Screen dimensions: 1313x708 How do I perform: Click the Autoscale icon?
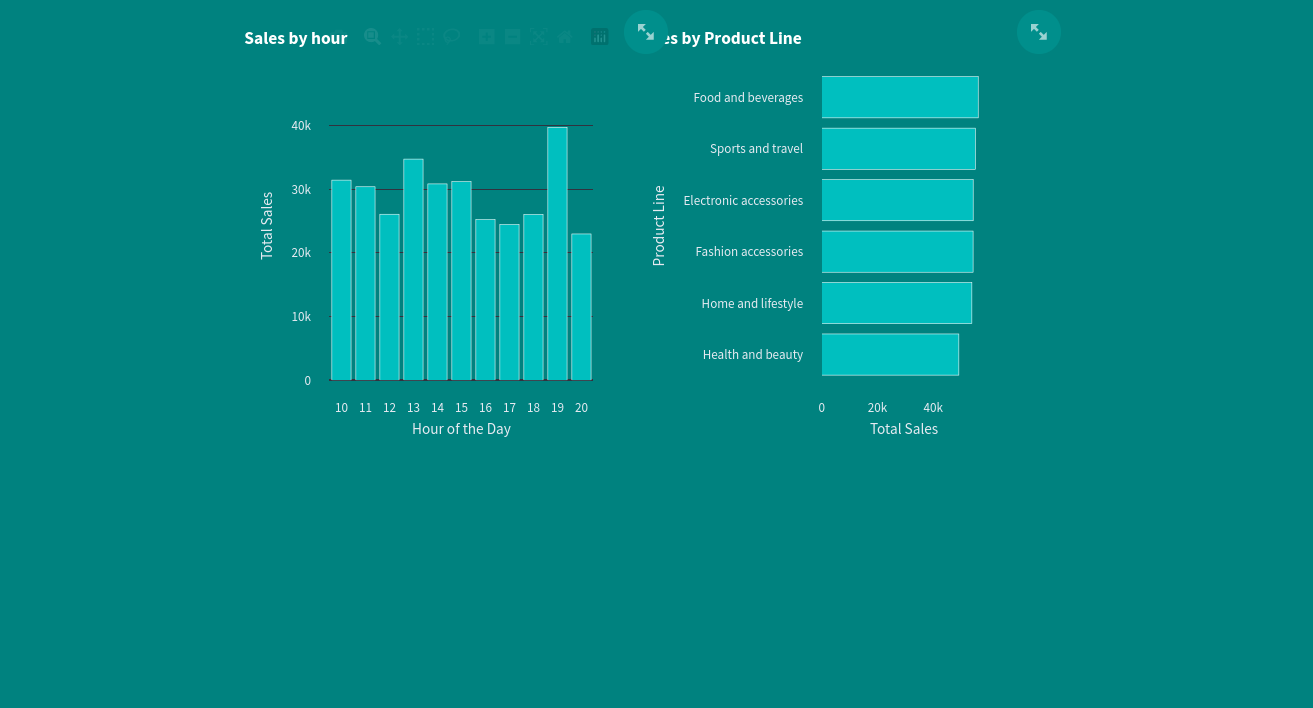pos(538,37)
